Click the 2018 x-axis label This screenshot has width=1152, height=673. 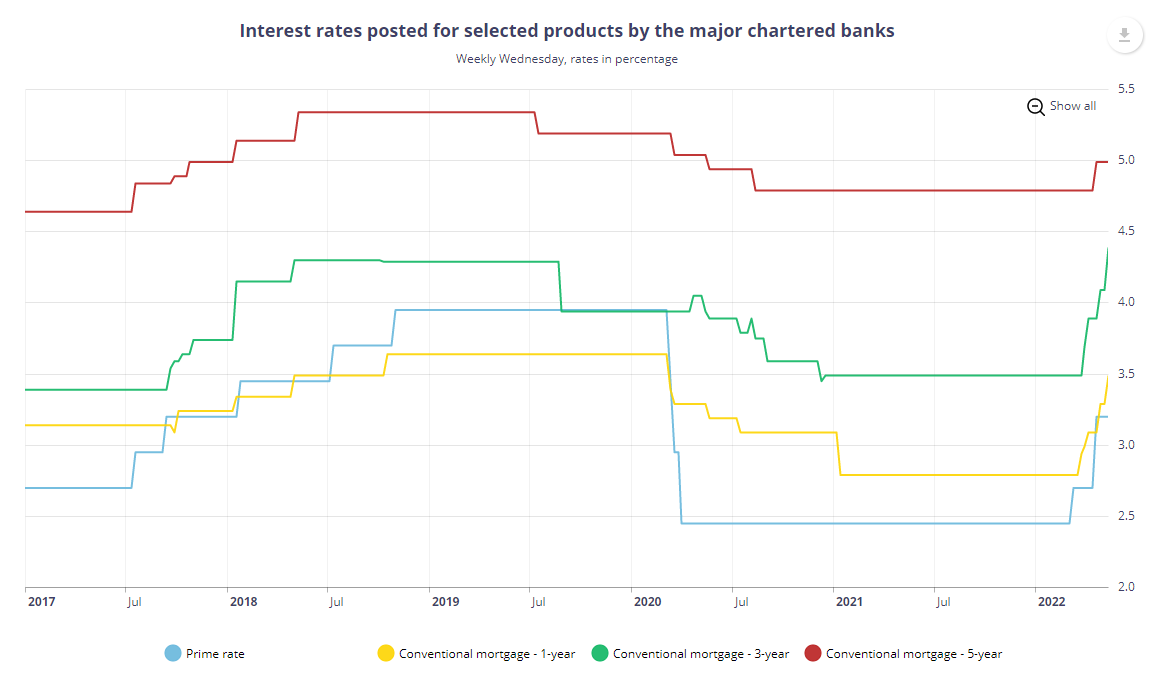tap(243, 602)
